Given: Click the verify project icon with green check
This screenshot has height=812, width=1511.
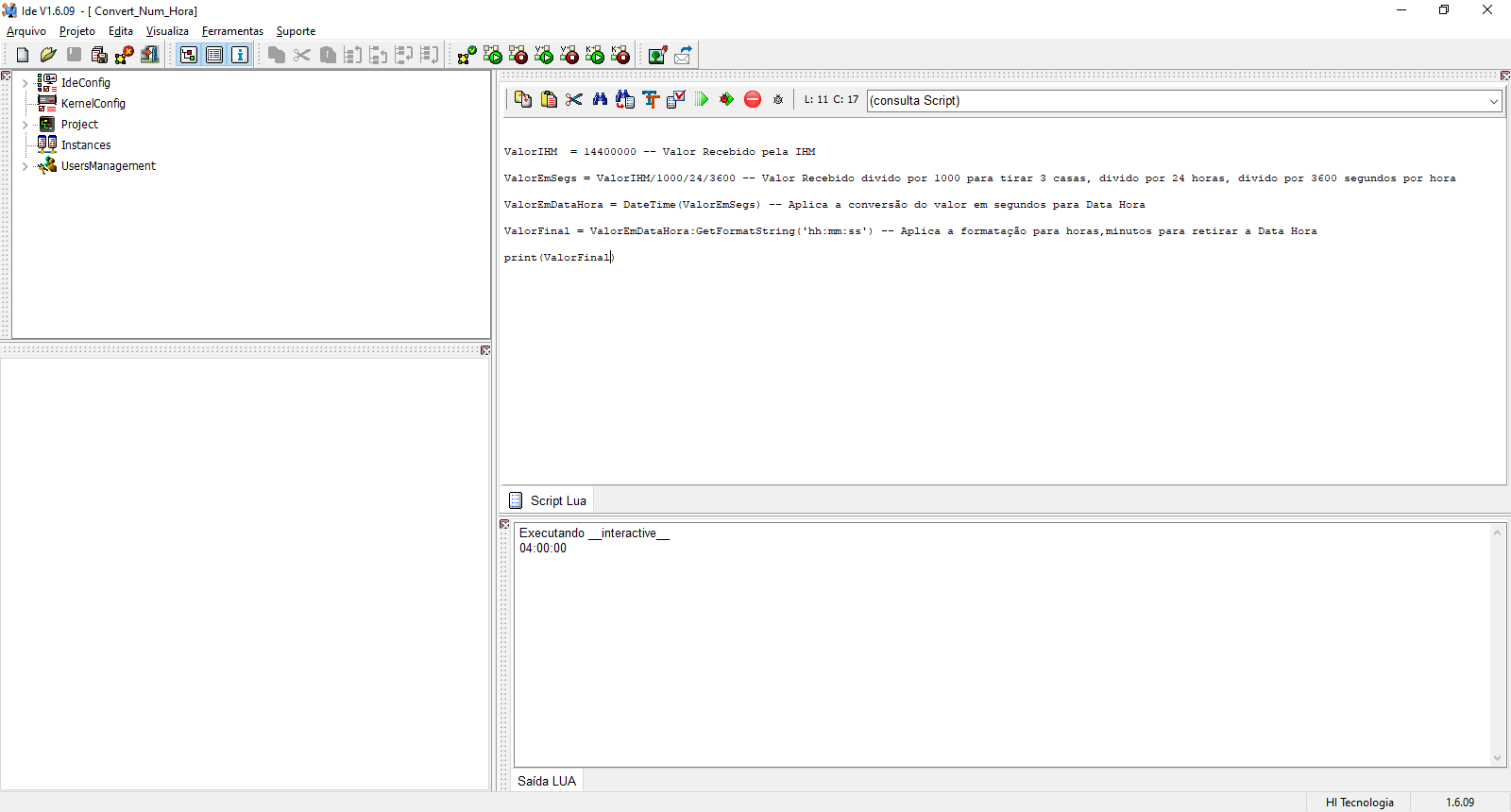Looking at the screenshot, I should pyautogui.click(x=467, y=55).
